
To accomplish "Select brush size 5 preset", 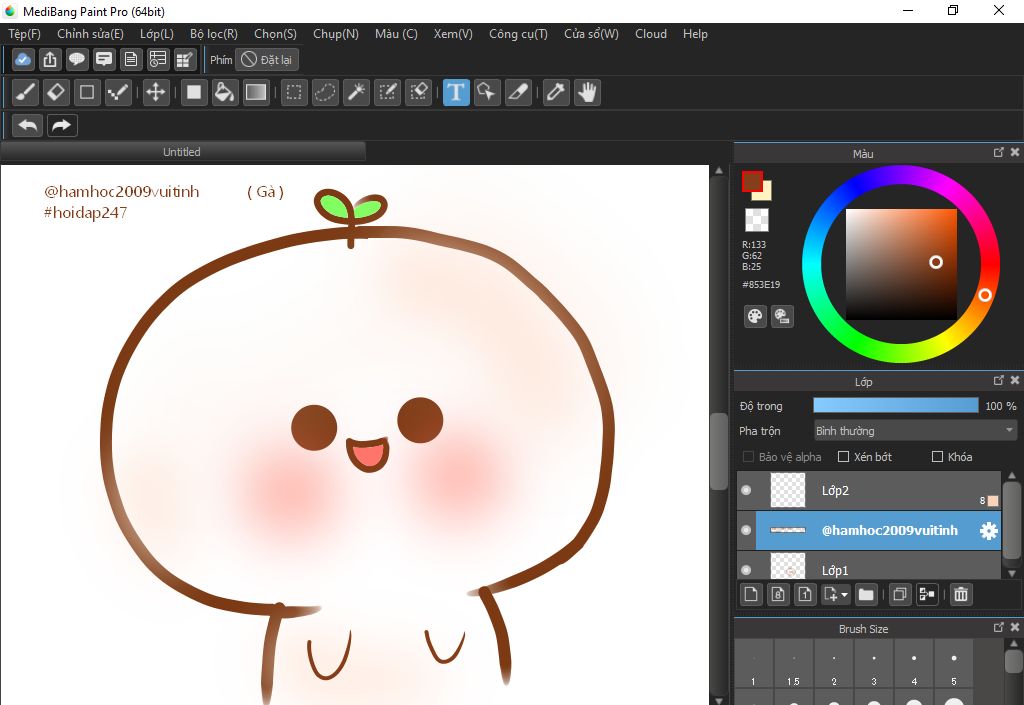I will [953, 665].
